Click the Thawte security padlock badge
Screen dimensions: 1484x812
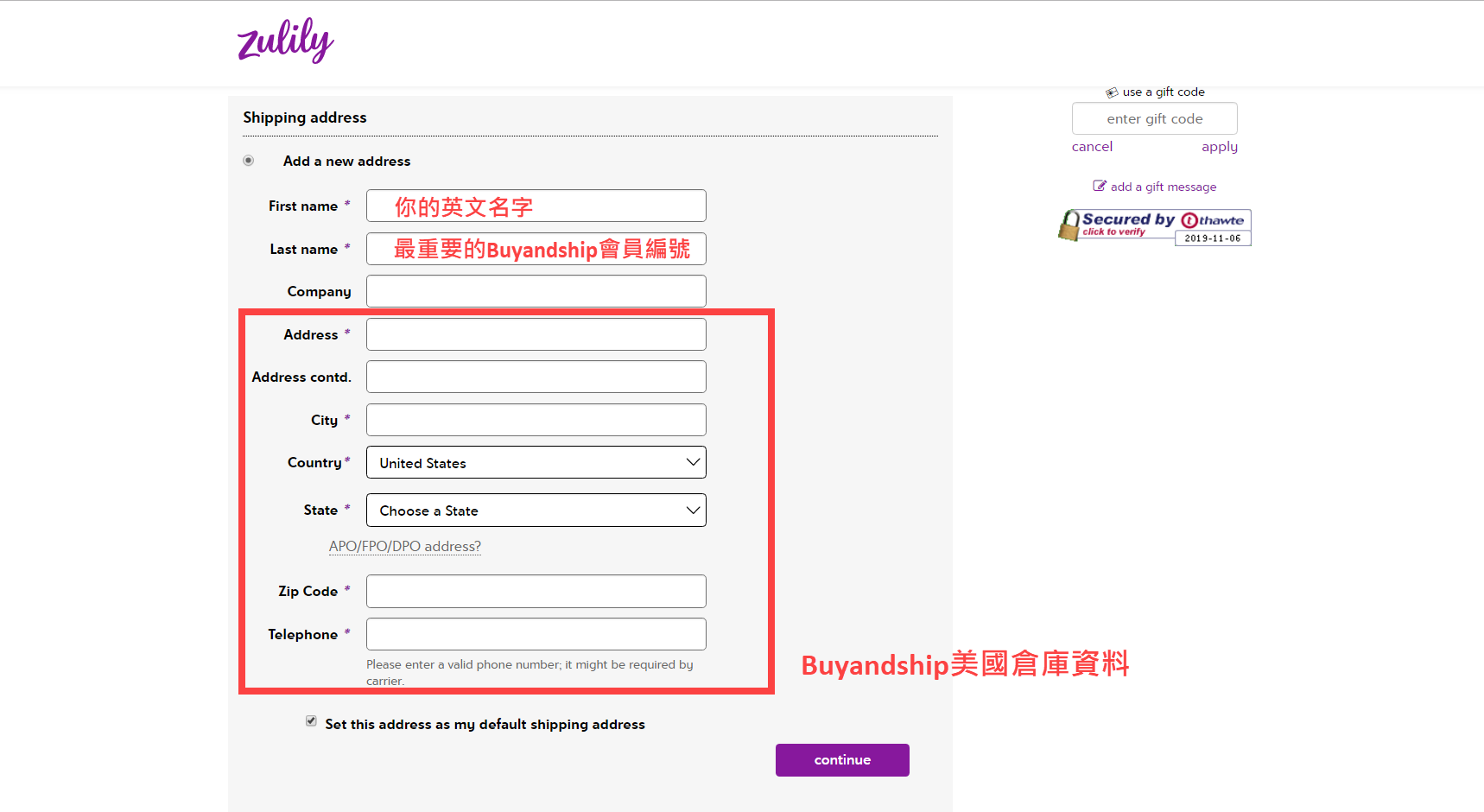(1069, 225)
